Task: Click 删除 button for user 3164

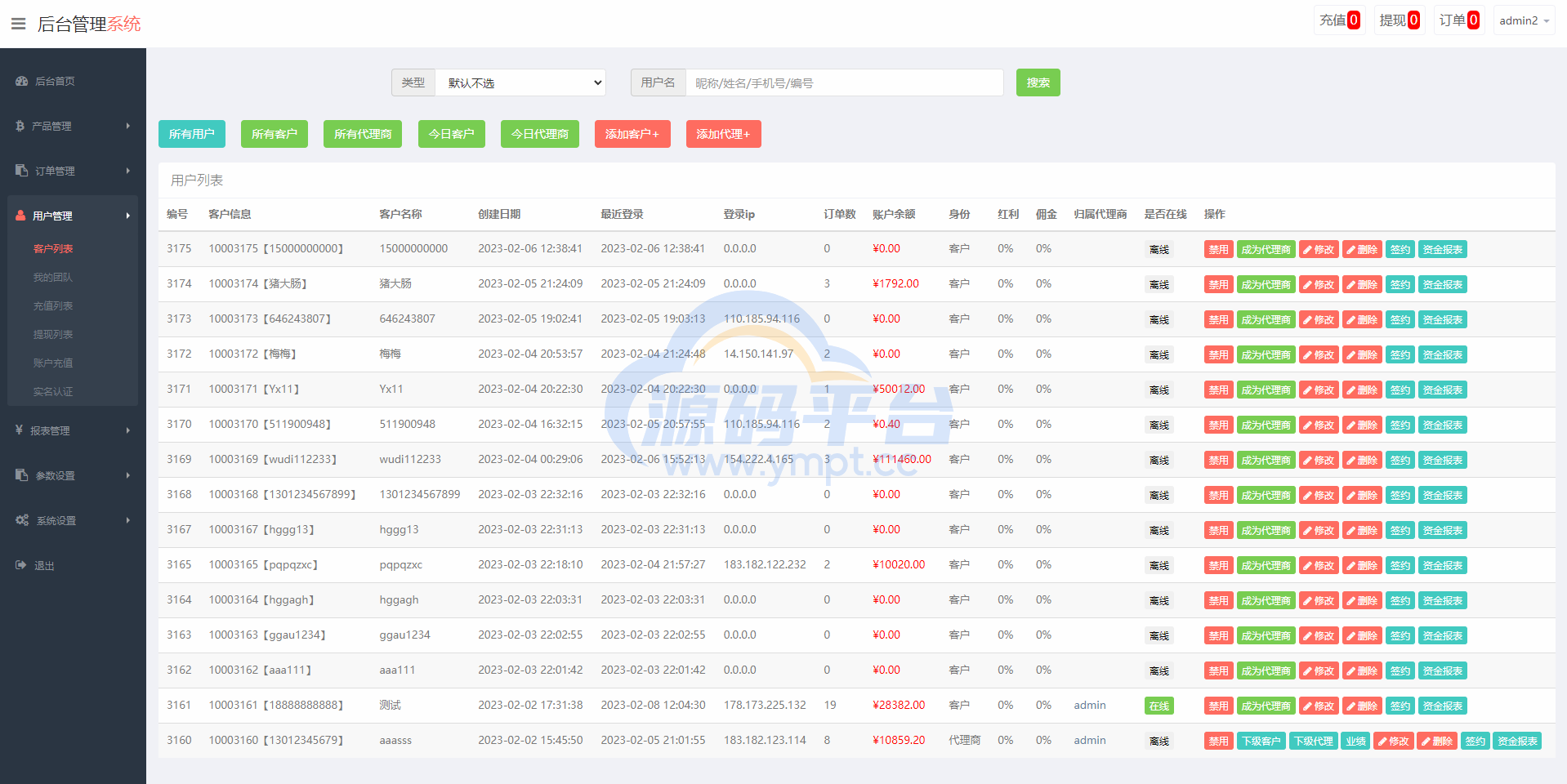Action: pos(1362,601)
